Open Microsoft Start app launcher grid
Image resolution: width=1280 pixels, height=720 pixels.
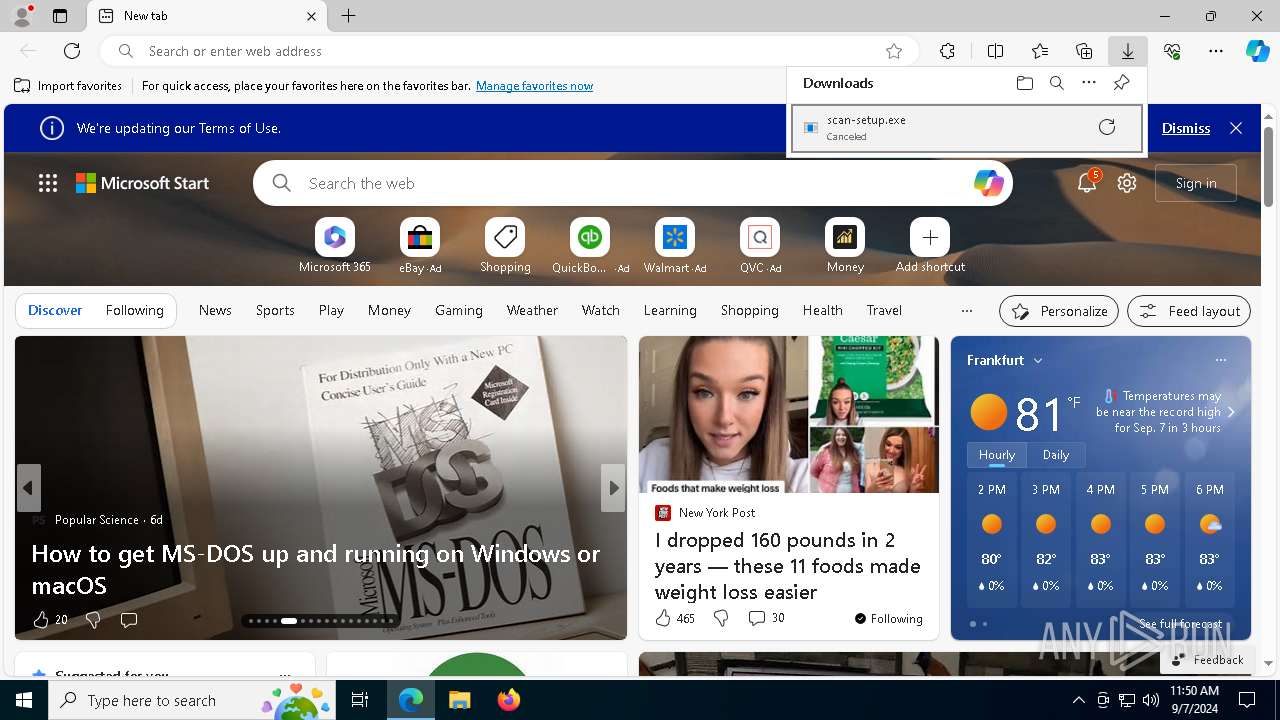tap(48, 183)
